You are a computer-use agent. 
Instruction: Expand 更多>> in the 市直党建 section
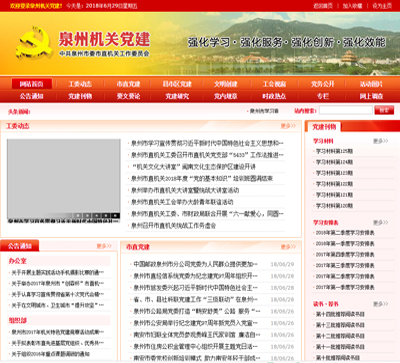288,247
